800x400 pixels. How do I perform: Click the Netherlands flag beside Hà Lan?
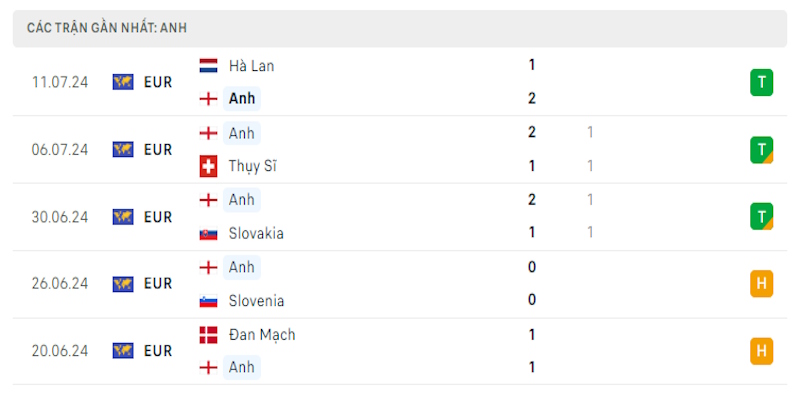208,66
